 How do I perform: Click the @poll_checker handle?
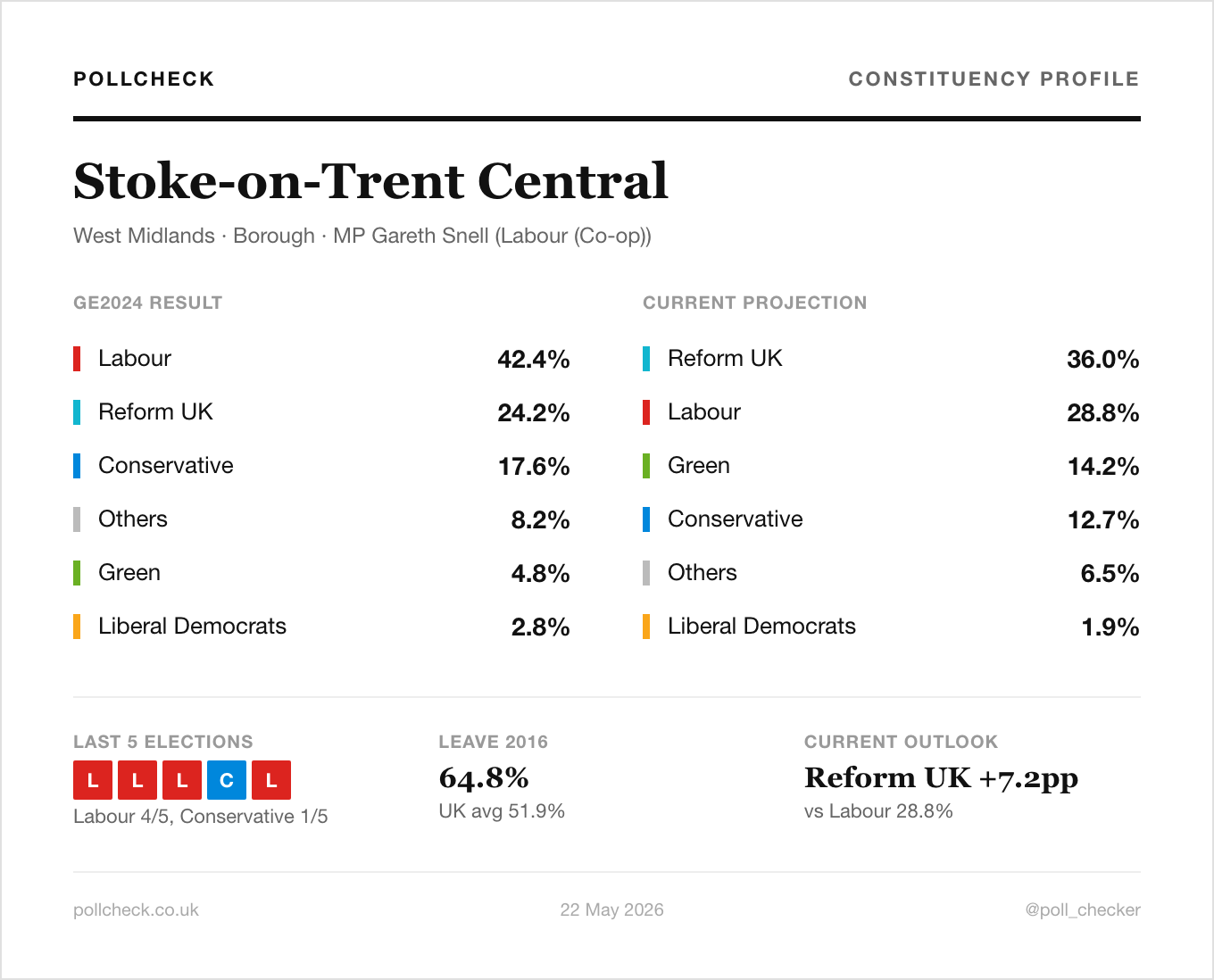point(1083,909)
